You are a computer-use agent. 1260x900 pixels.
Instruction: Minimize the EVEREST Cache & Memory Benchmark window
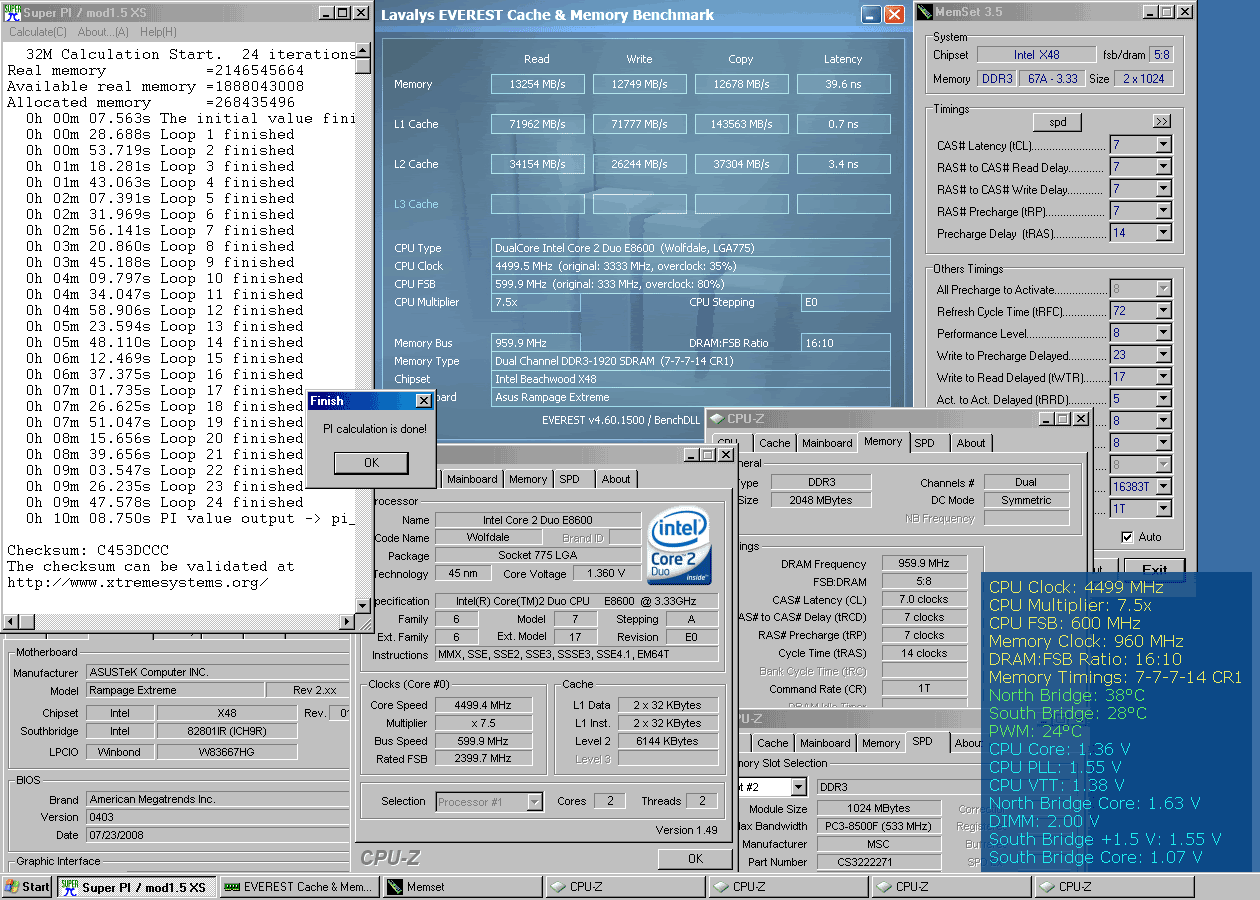871,14
